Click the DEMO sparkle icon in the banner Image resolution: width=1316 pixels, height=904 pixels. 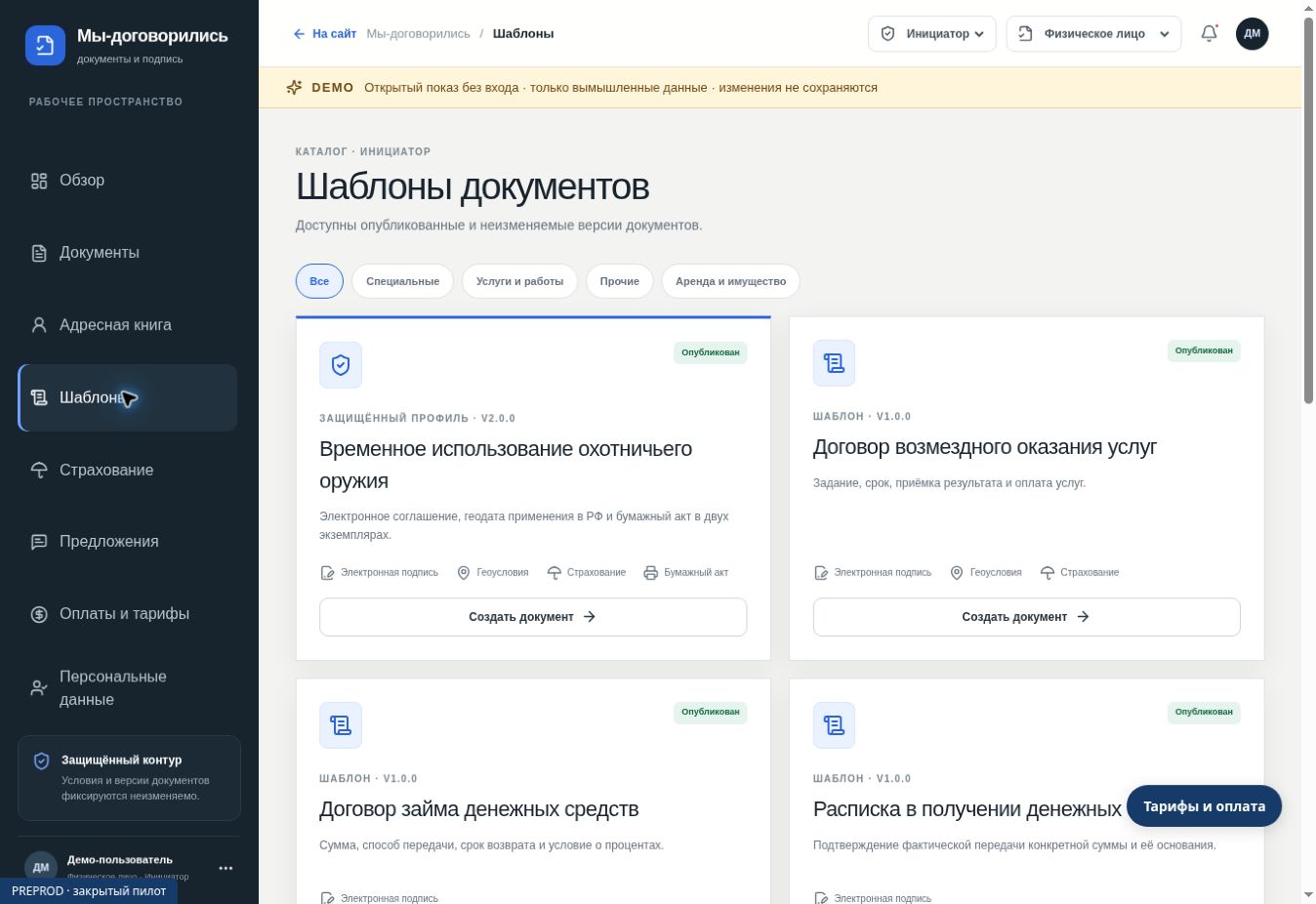pyautogui.click(x=294, y=88)
